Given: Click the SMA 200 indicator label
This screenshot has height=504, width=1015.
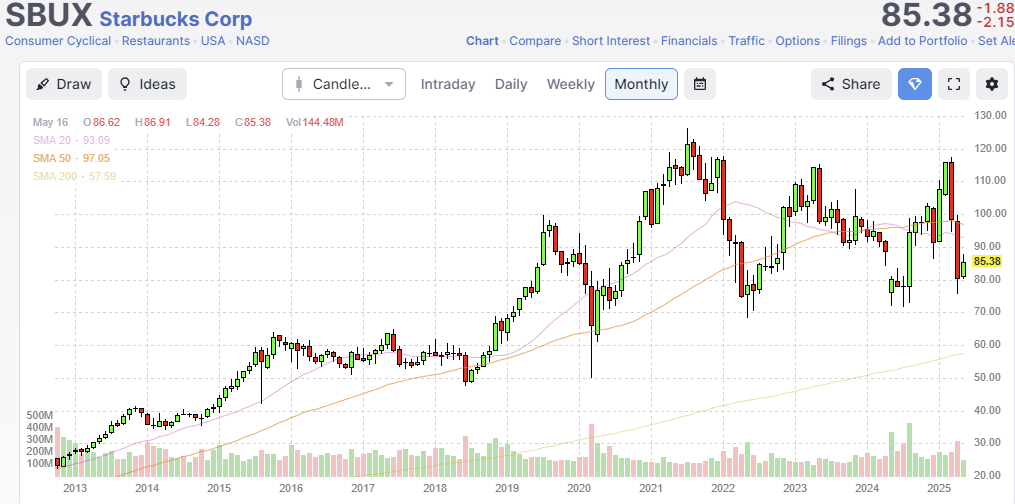Looking at the screenshot, I should click(55, 176).
